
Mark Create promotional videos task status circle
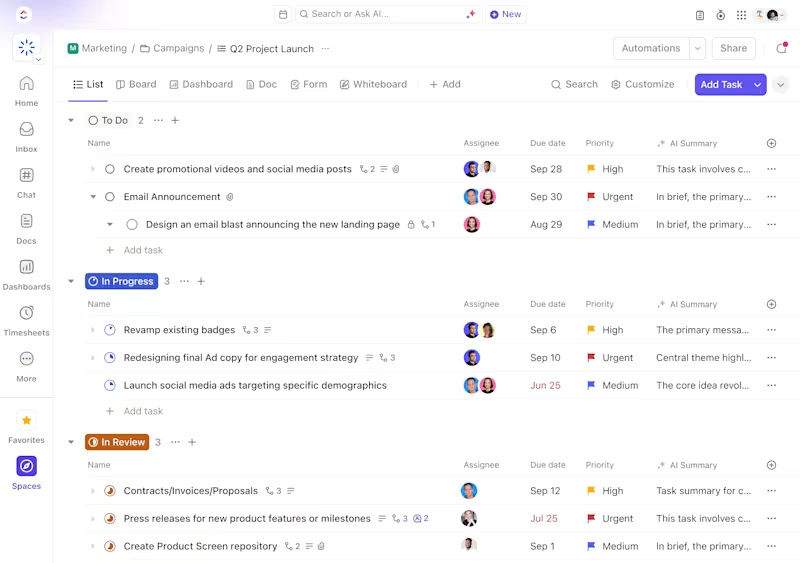(110, 169)
